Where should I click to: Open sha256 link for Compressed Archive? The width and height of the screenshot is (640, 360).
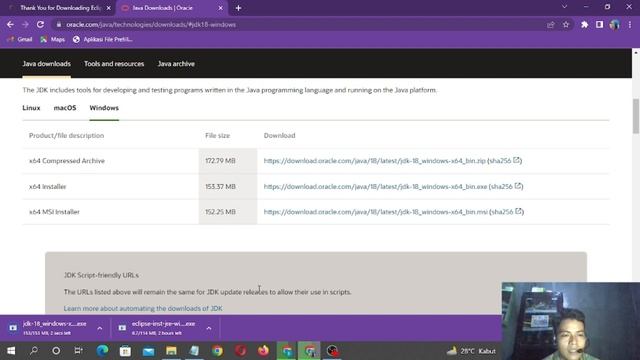click(504, 161)
